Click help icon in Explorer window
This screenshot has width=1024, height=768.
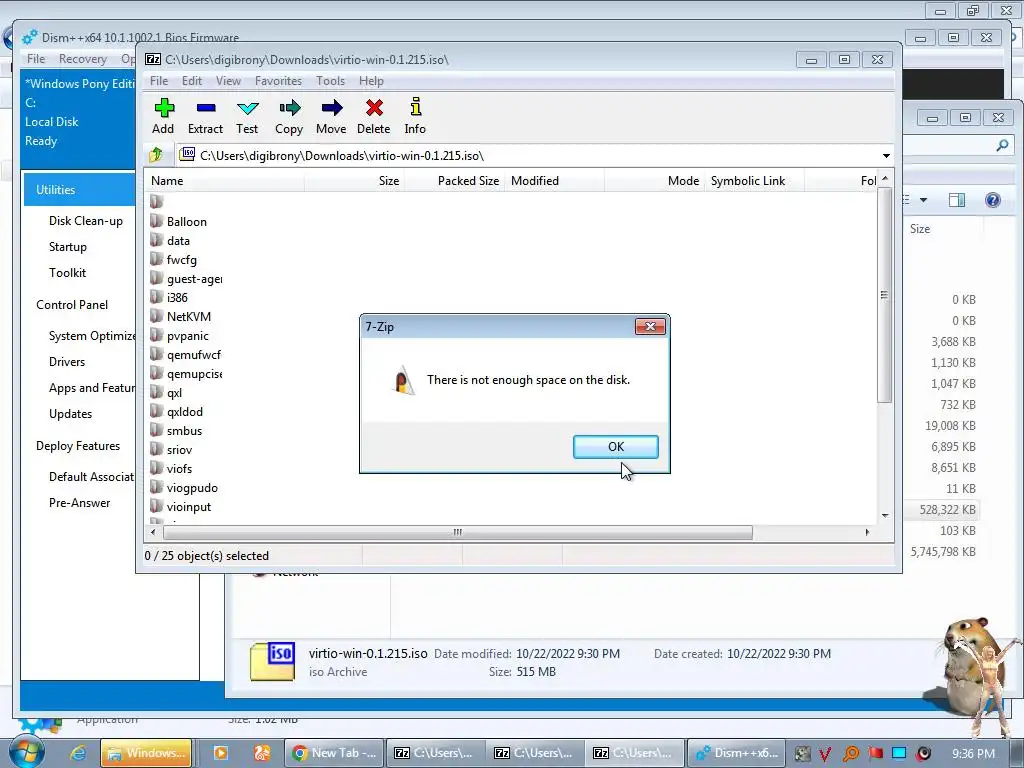coord(992,200)
